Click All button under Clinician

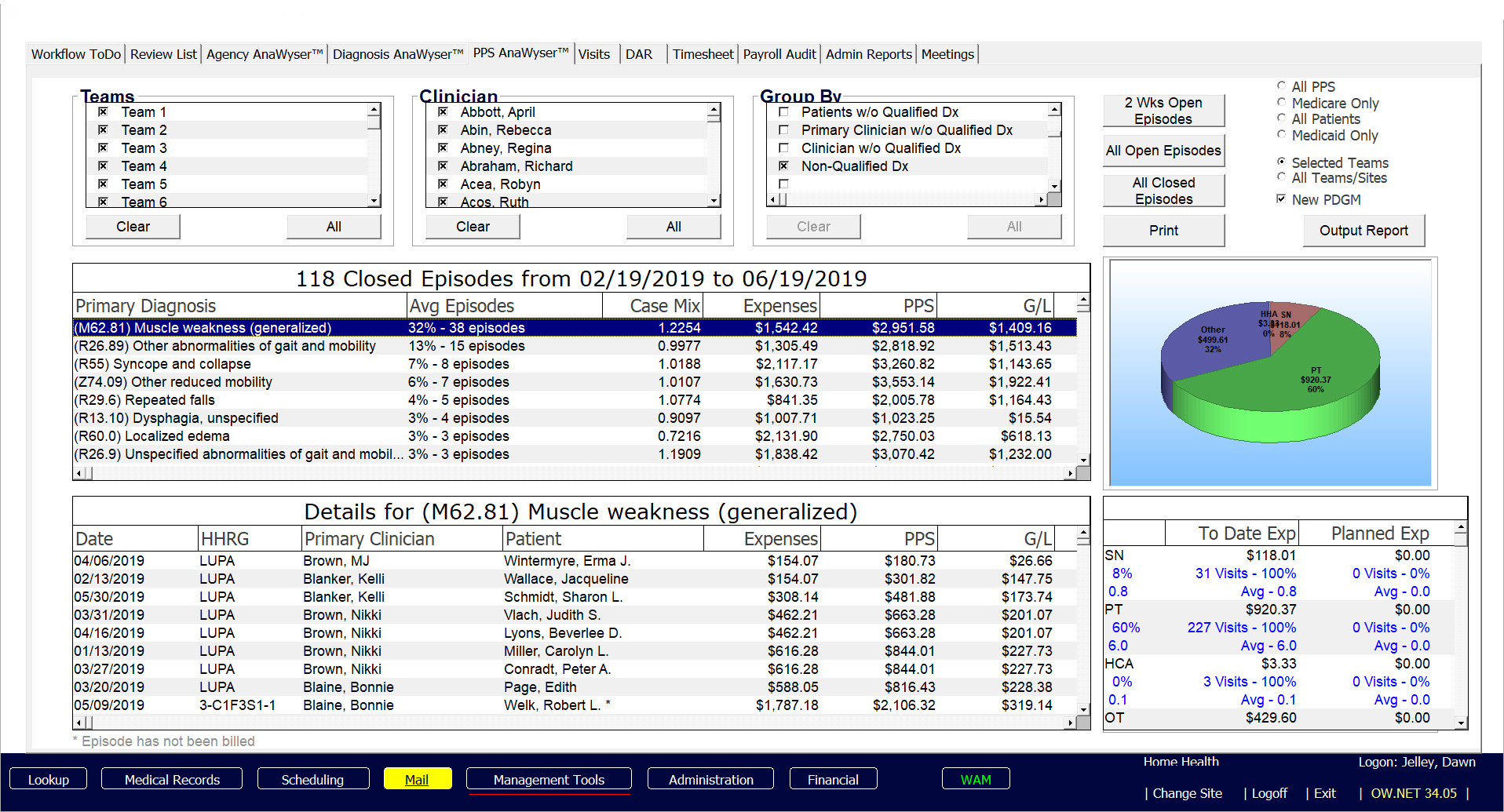674,227
